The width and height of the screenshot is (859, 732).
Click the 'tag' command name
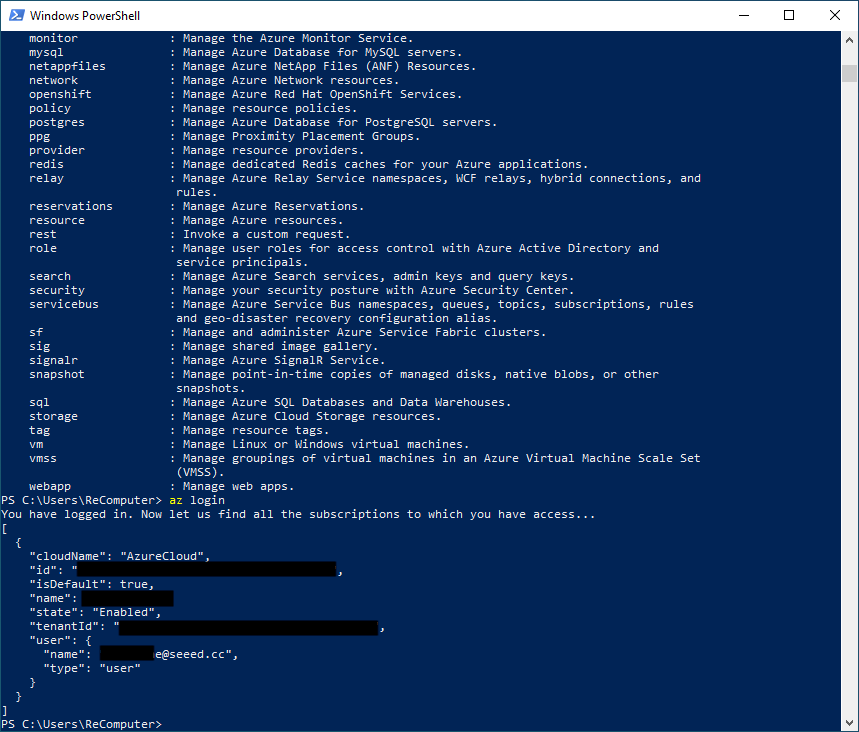pyautogui.click(x=39, y=430)
